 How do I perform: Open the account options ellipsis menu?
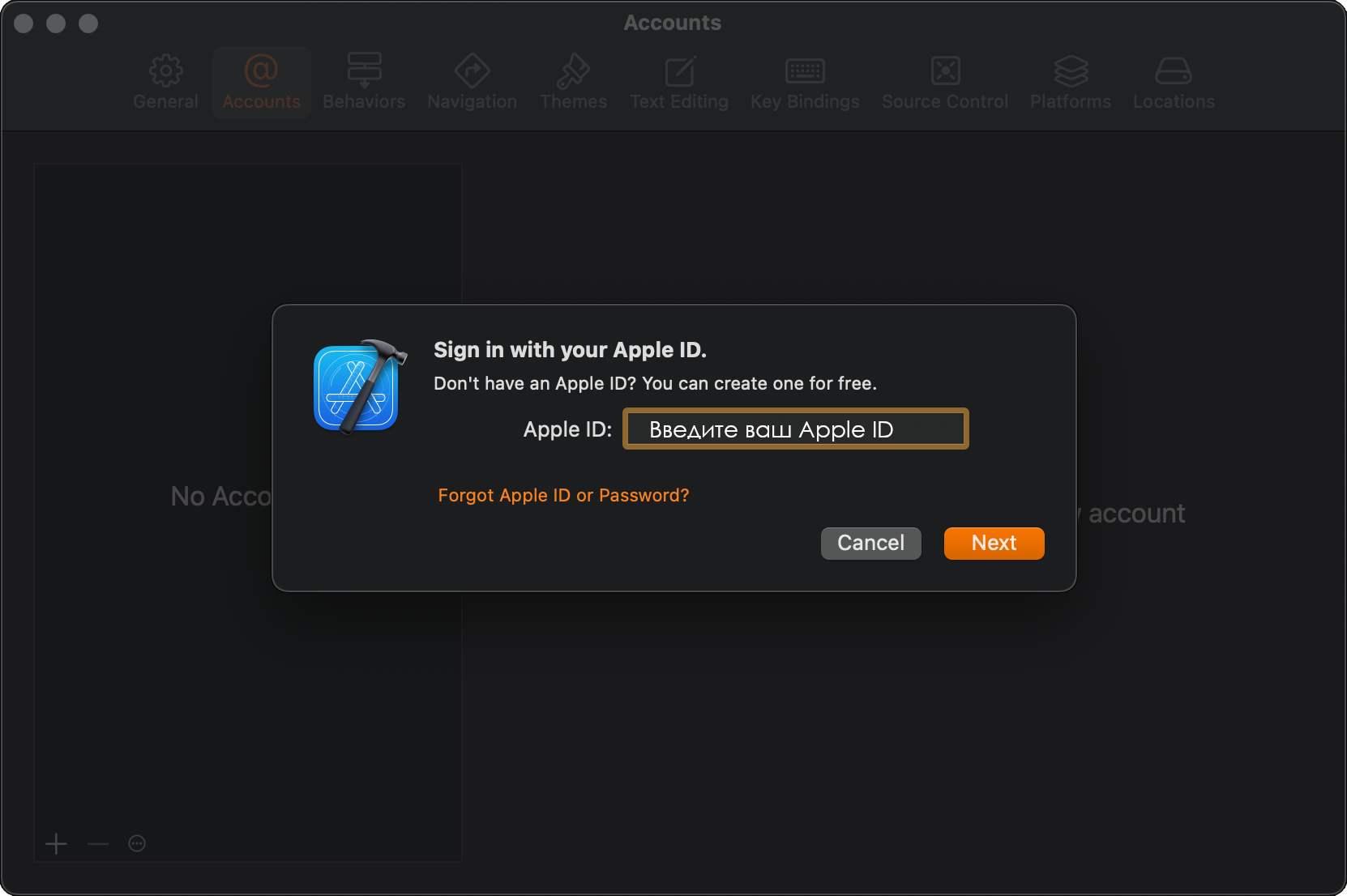pos(137,844)
